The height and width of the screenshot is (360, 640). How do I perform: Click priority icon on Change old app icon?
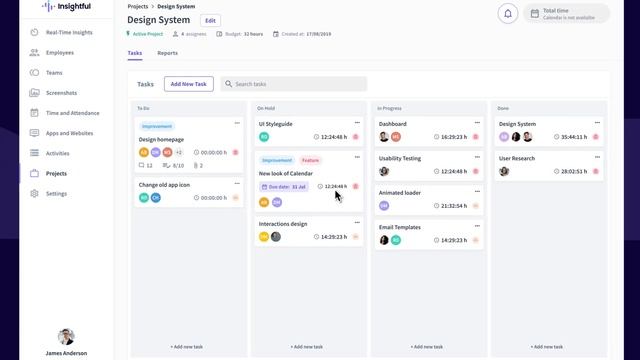tap(236, 198)
